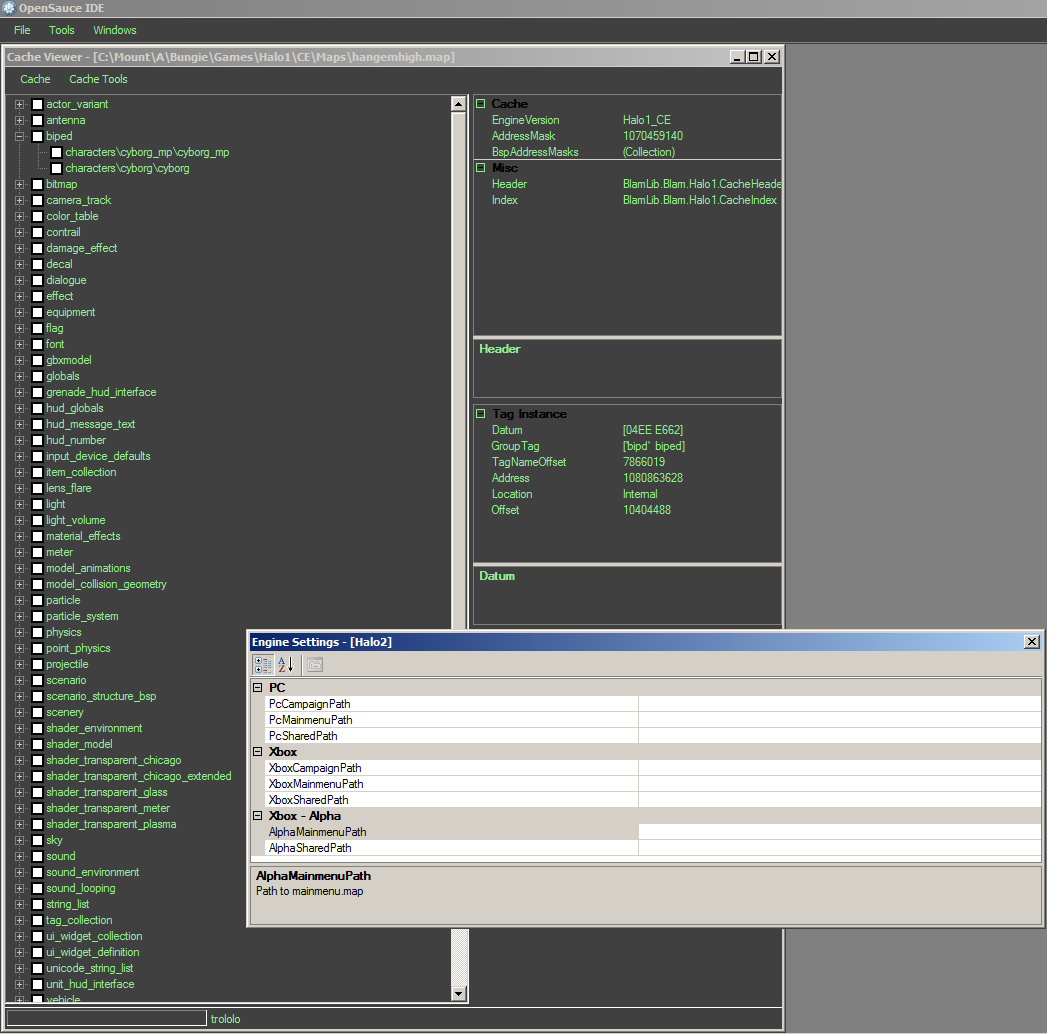
Task: Click the tree scrollbar up arrow
Action: click(459, 104)
